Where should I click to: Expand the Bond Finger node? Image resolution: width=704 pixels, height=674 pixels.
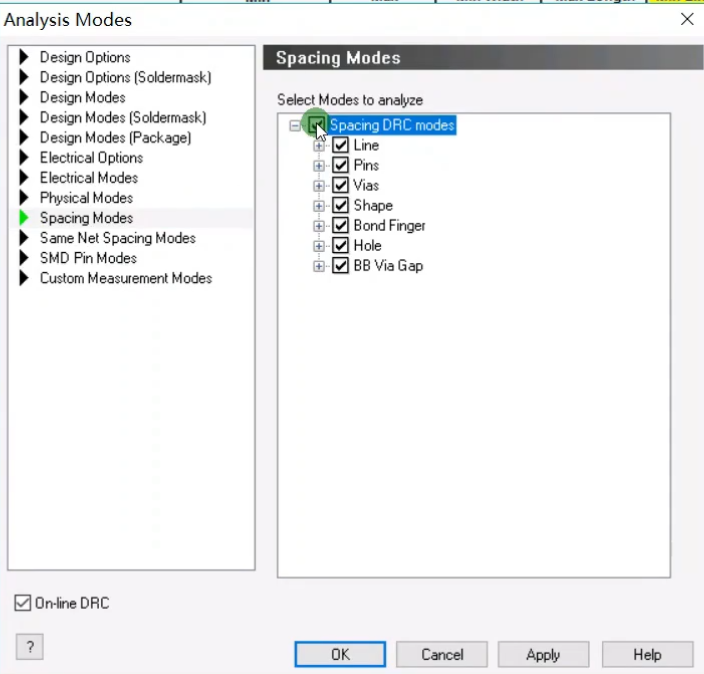click(319, 226)
